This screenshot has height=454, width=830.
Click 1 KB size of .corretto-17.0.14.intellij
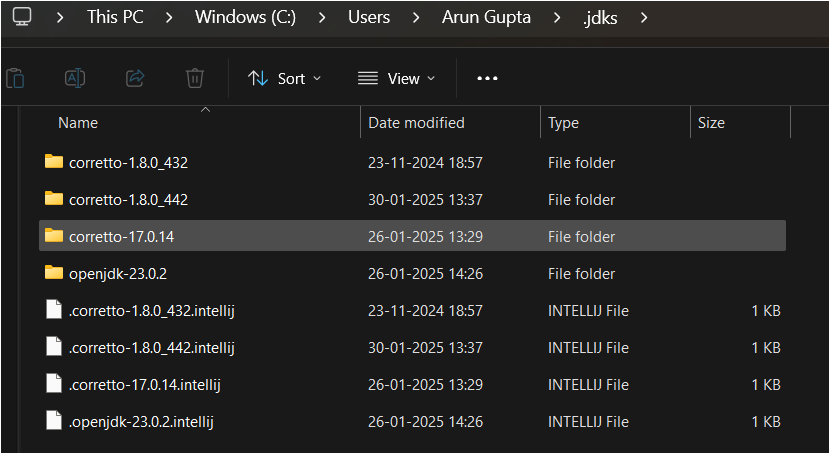coord(766,385)
